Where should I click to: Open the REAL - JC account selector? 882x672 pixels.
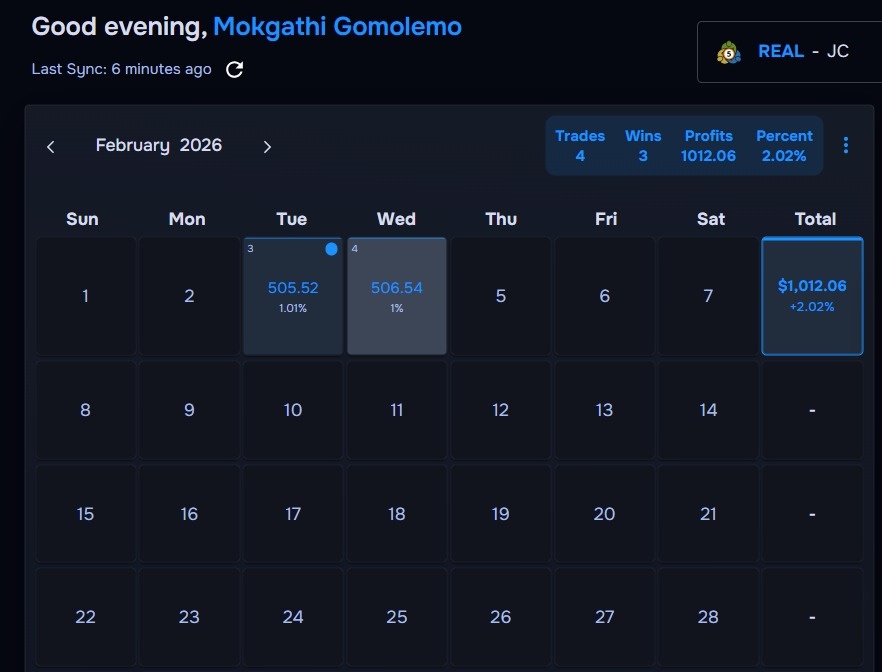click(789, 52)
